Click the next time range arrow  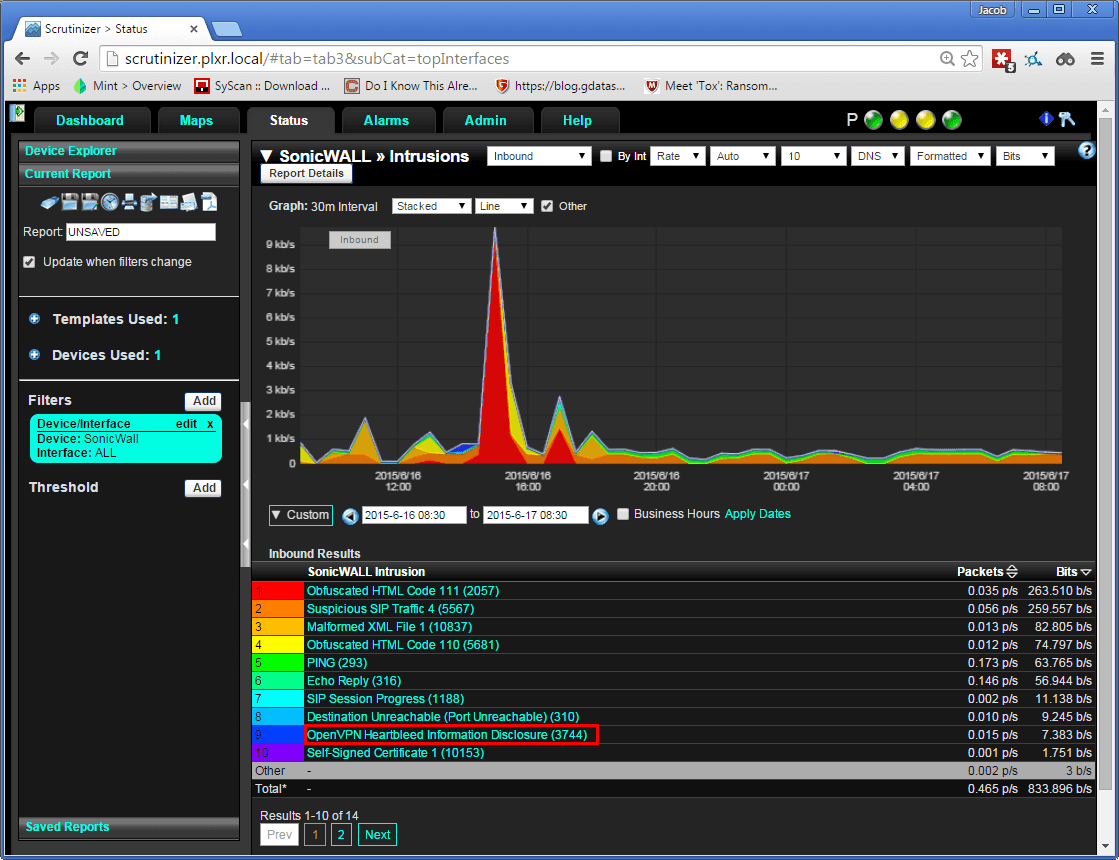(600, 516)
